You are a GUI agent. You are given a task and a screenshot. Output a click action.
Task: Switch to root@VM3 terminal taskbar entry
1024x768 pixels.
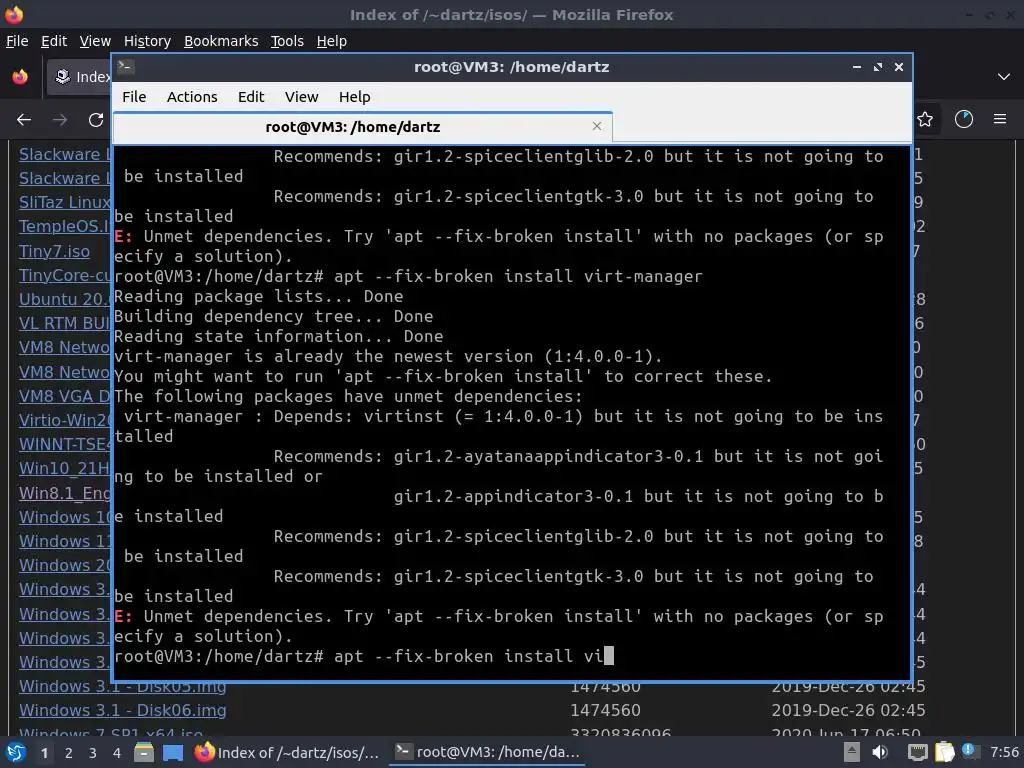pyautogui.click(x=487, y=752)
